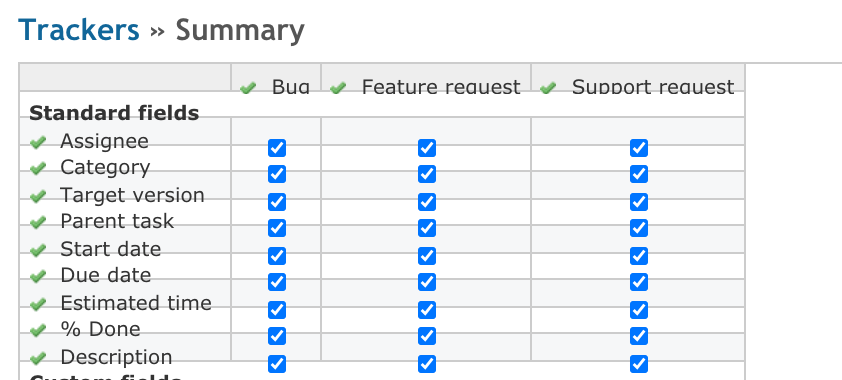
Task: Click the green check icon for Assignee row
Action: pos(38,143)
